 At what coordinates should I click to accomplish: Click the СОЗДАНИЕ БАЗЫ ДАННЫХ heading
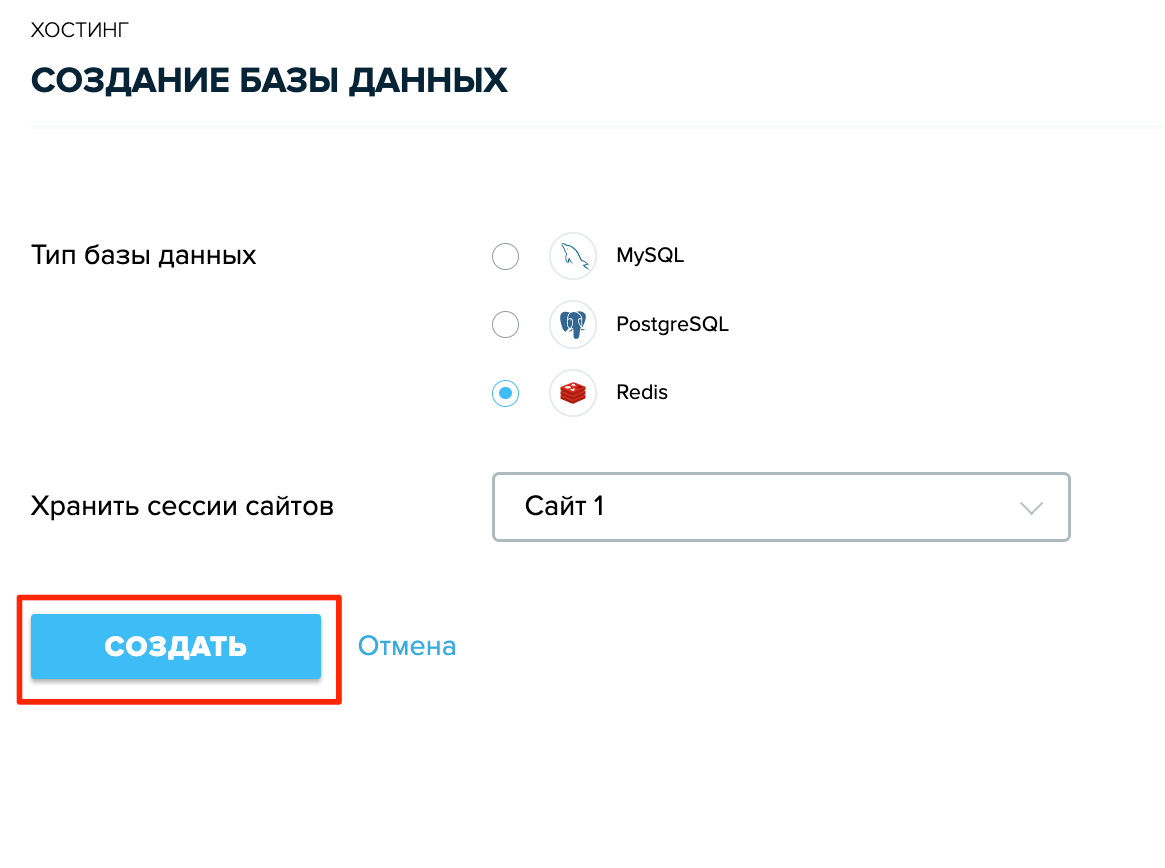[269, 80]
